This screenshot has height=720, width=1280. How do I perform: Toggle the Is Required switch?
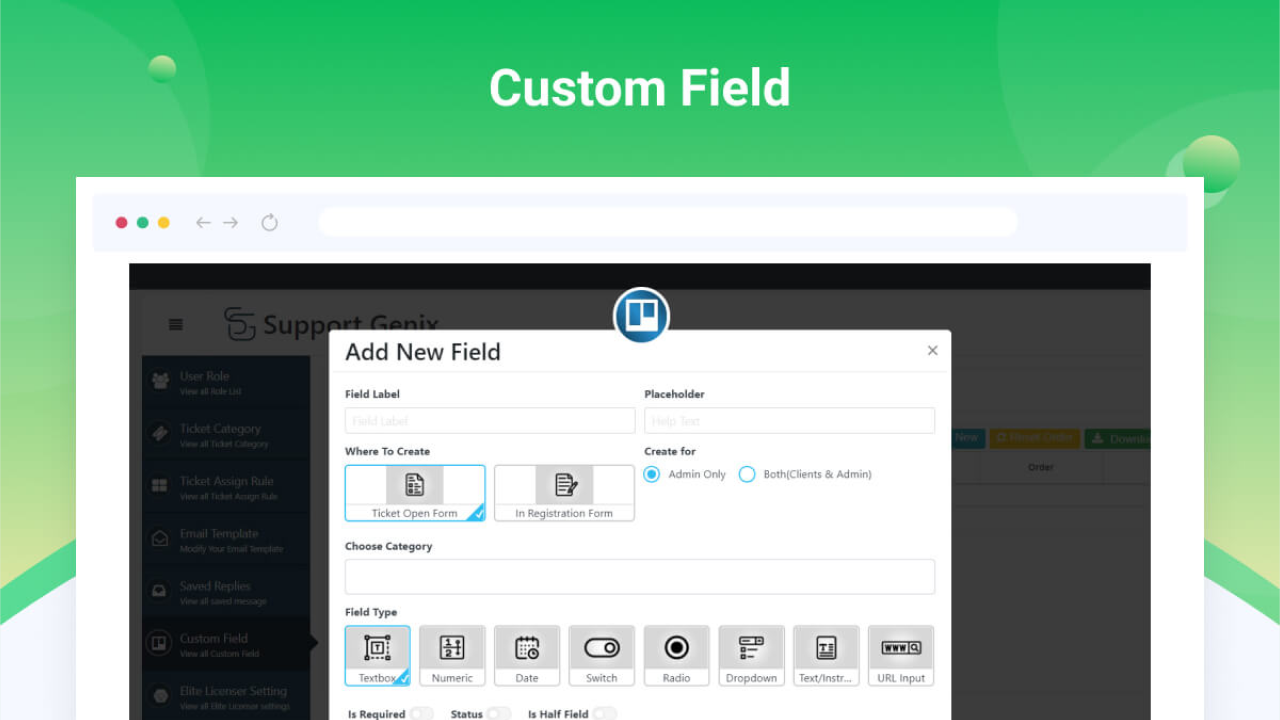point(421,714)
